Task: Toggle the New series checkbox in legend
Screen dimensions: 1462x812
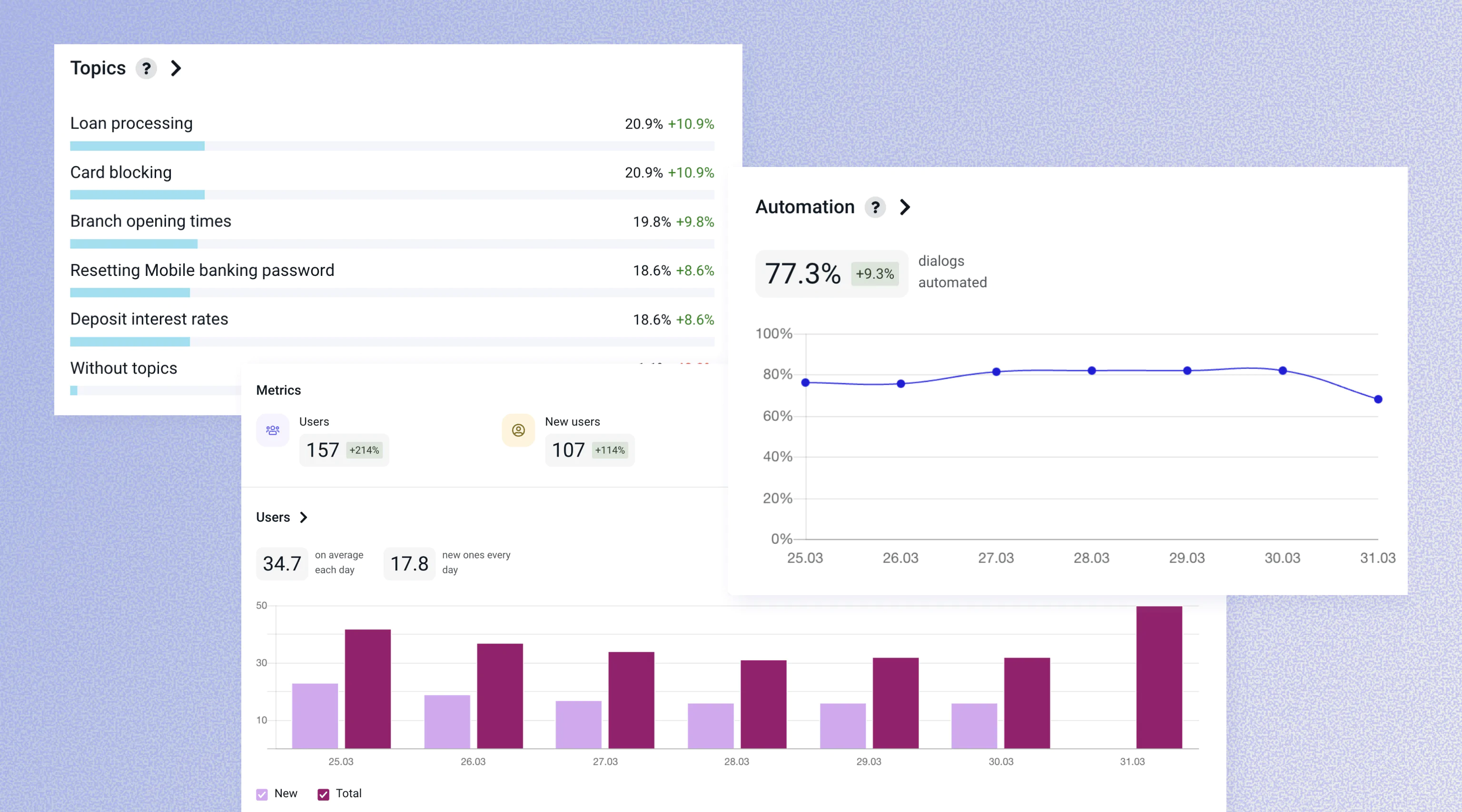Action: [x=262, y=794]
